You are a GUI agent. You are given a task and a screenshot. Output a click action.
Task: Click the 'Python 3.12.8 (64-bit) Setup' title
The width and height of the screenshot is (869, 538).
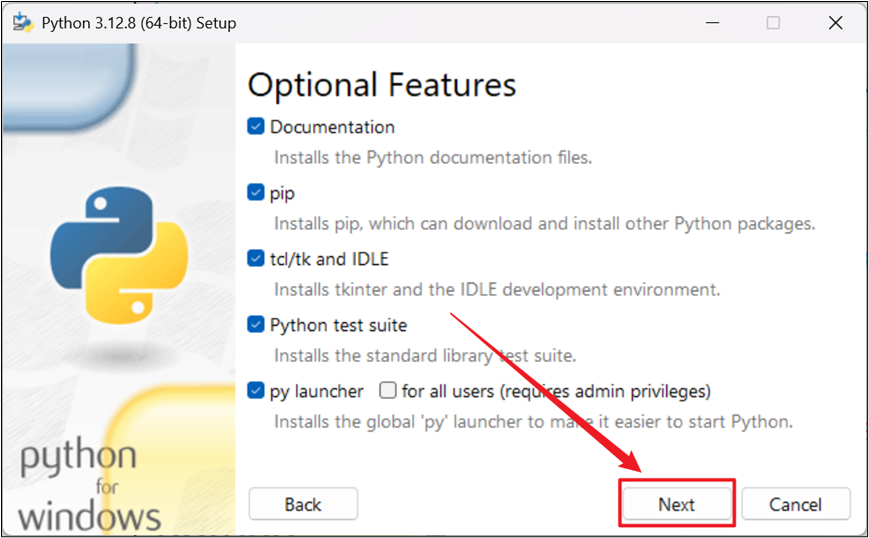click(x=139, y=23)
